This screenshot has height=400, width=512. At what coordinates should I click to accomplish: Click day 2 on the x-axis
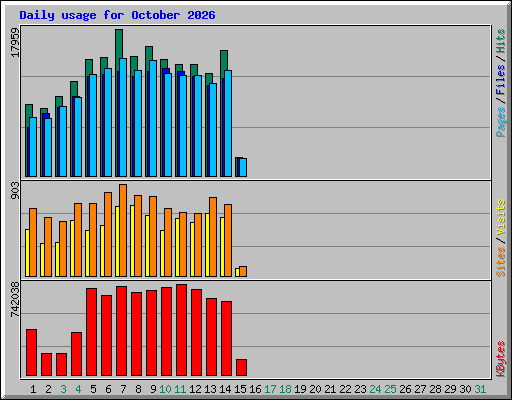48,389
